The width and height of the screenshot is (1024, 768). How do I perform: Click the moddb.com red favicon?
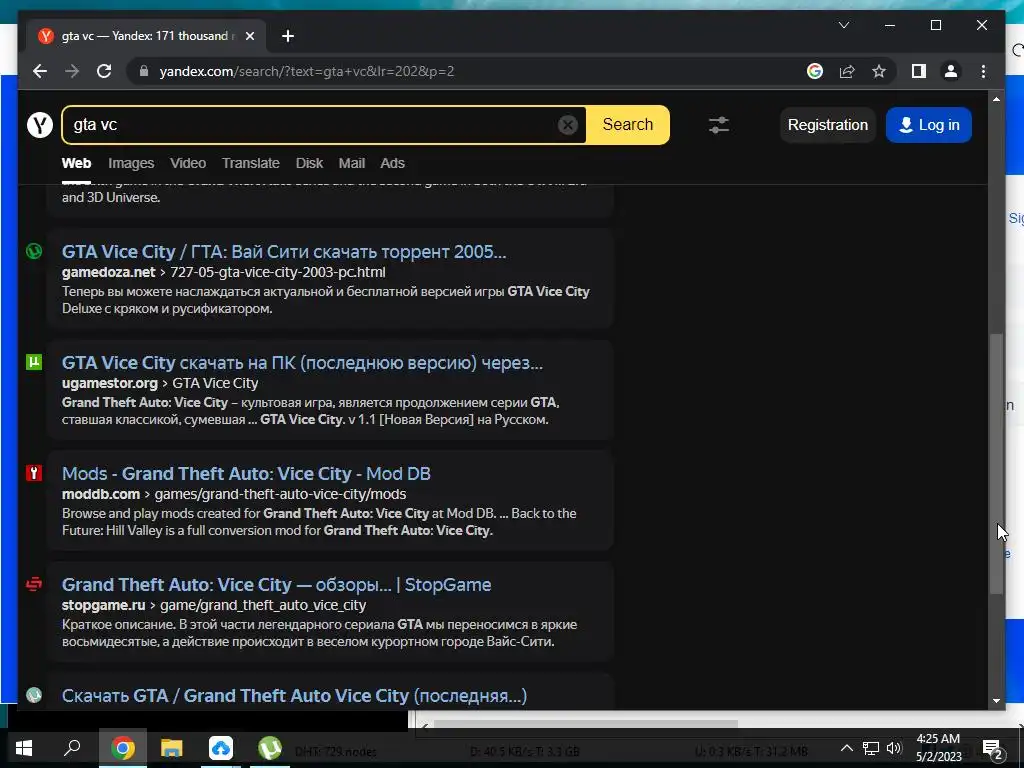pos(34,473)
